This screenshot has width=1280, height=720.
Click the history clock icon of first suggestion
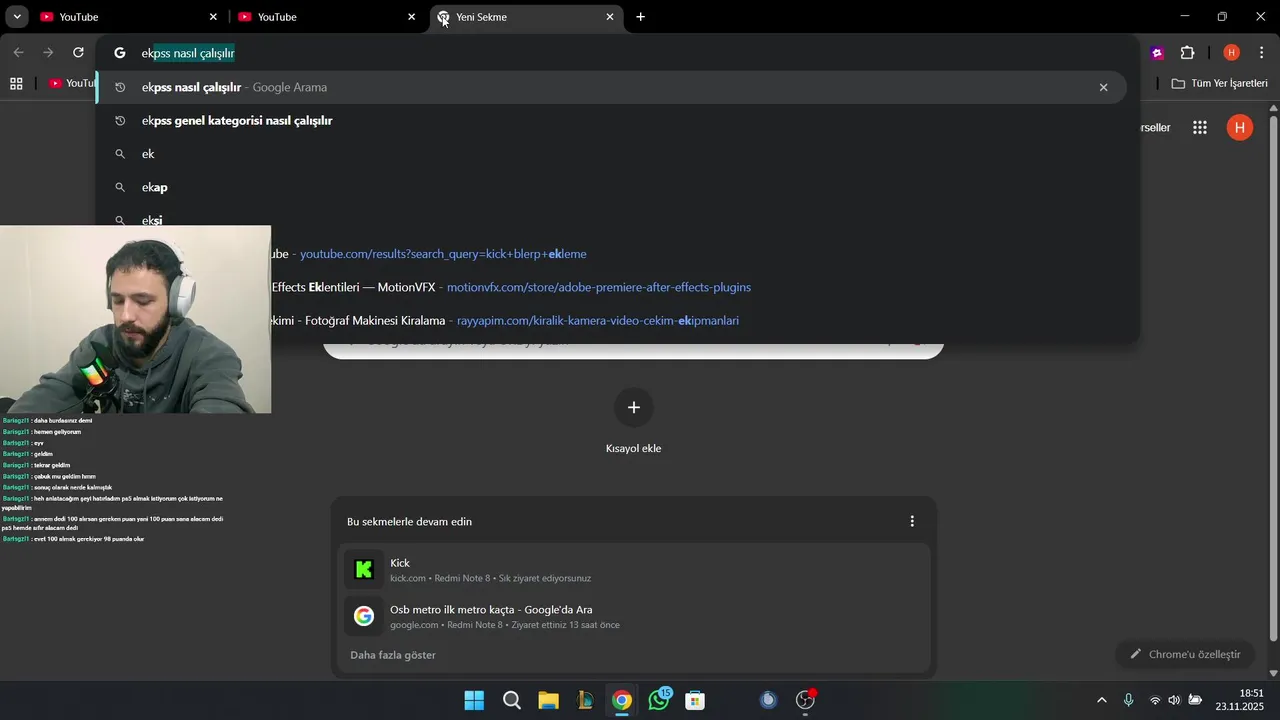point(120,87)
